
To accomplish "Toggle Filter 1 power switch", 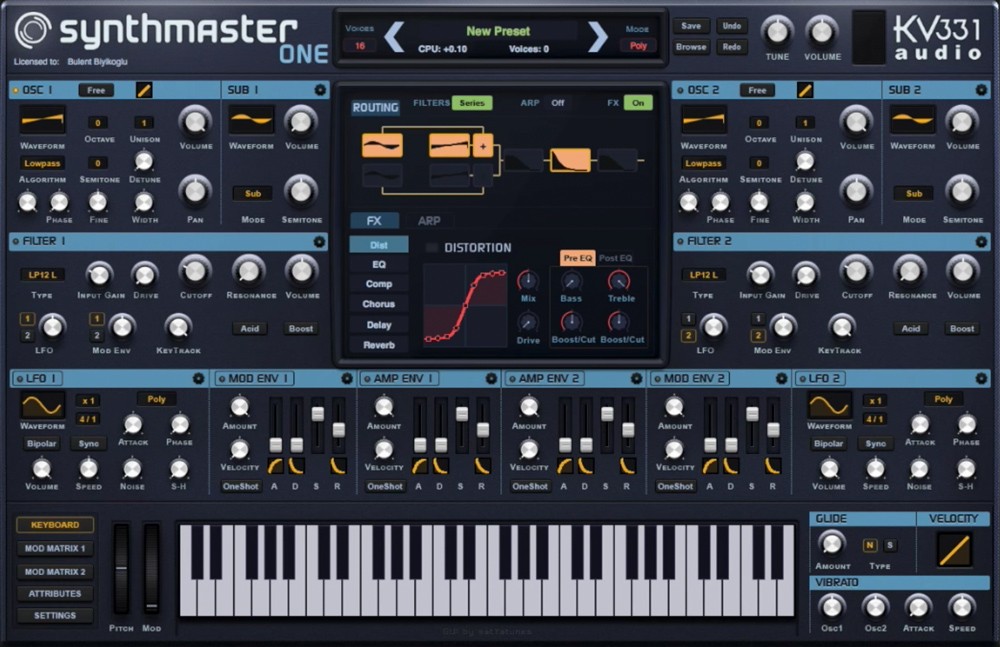I will coord(15,241).
